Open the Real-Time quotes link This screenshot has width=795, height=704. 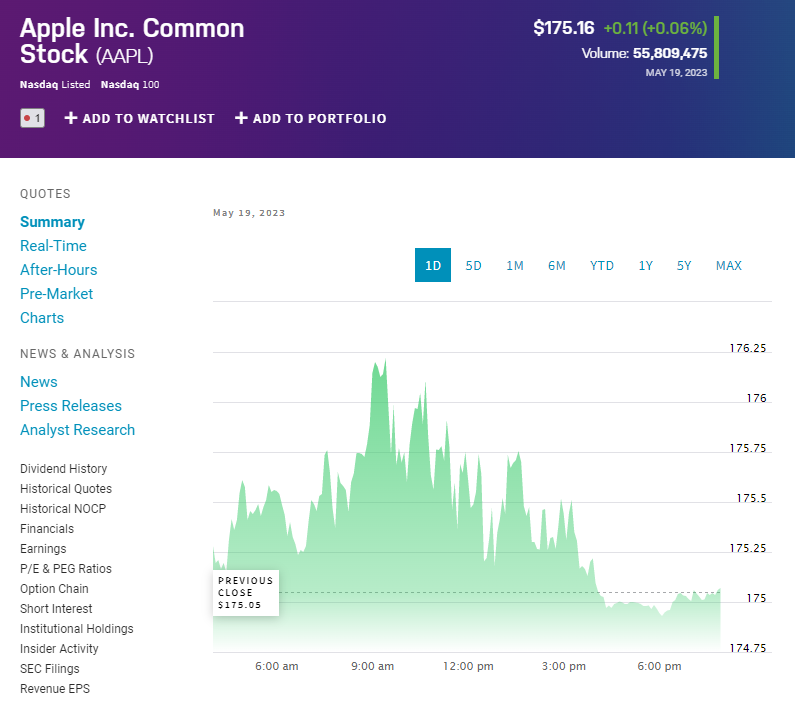53,246
